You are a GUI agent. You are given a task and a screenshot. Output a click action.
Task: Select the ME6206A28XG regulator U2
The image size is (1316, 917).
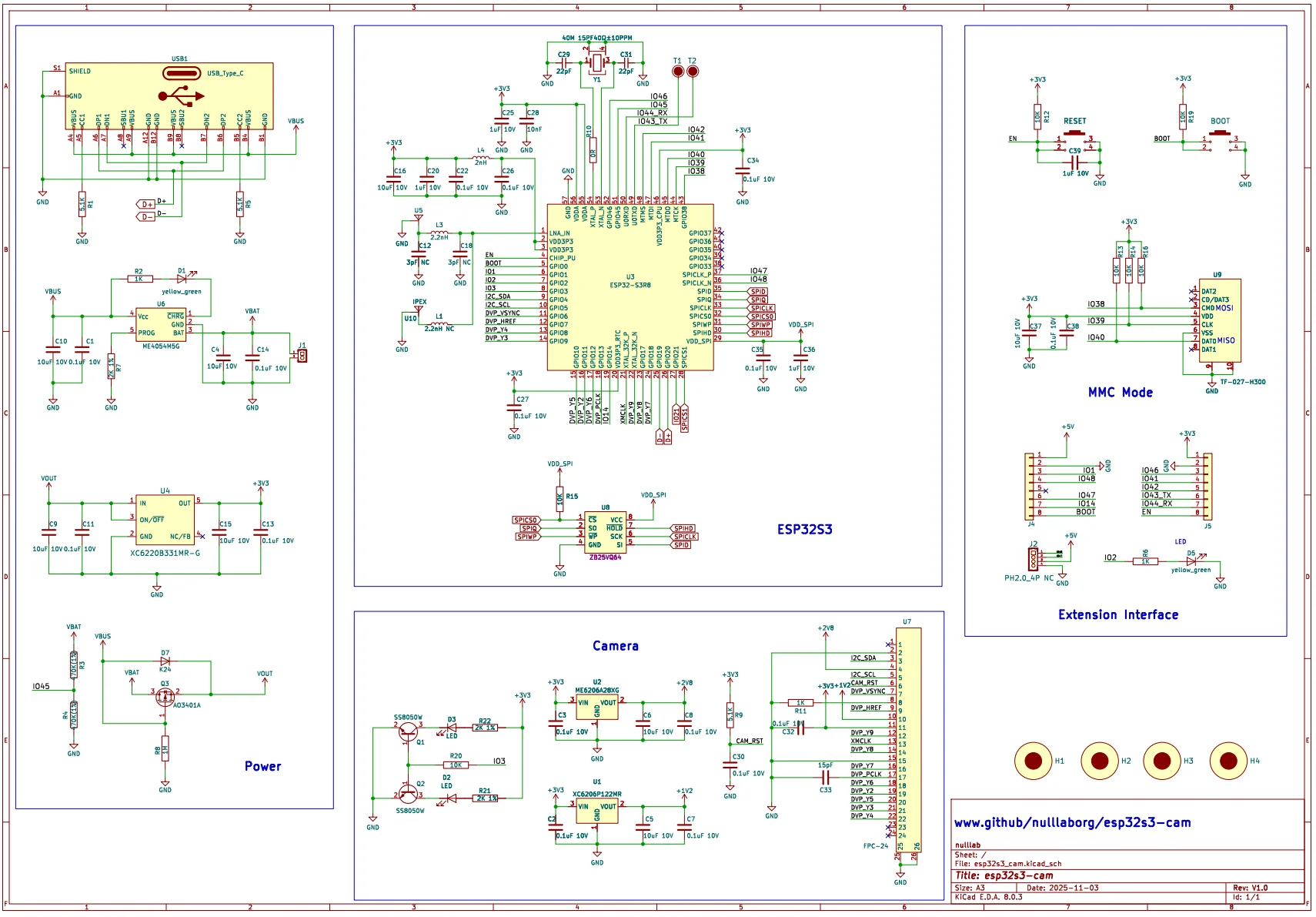(597, 708)
